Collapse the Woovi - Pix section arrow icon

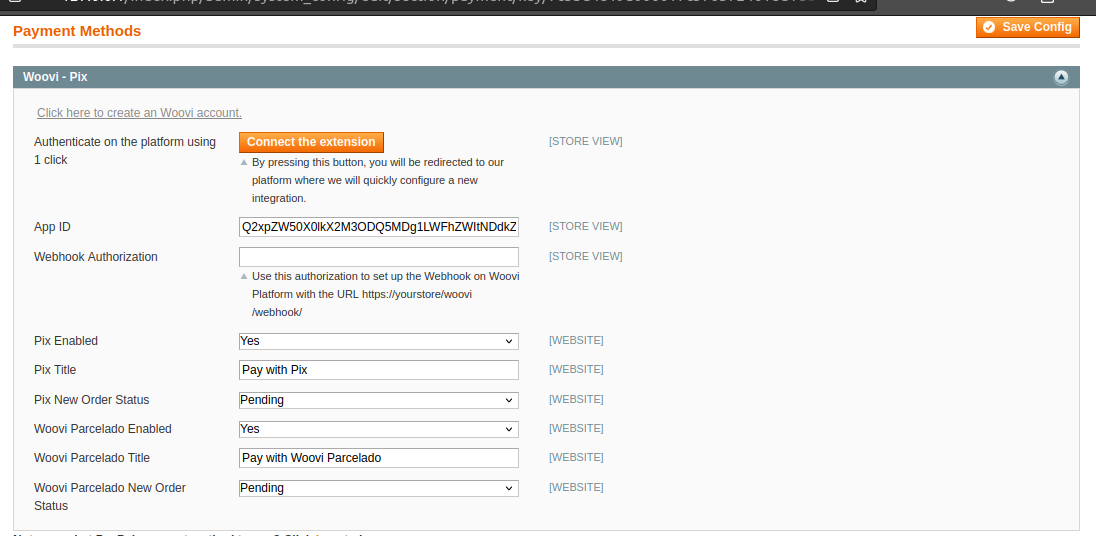coord(1061,77)
